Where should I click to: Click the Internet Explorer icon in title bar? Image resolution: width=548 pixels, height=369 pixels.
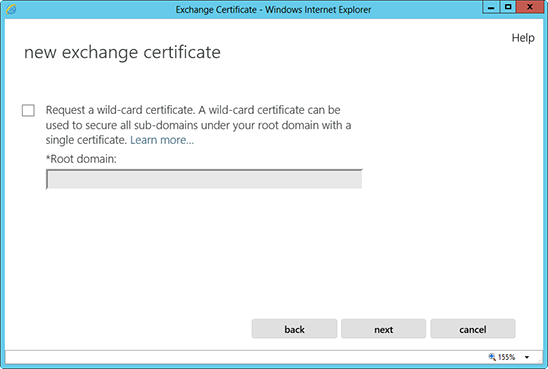coord(11,9)
